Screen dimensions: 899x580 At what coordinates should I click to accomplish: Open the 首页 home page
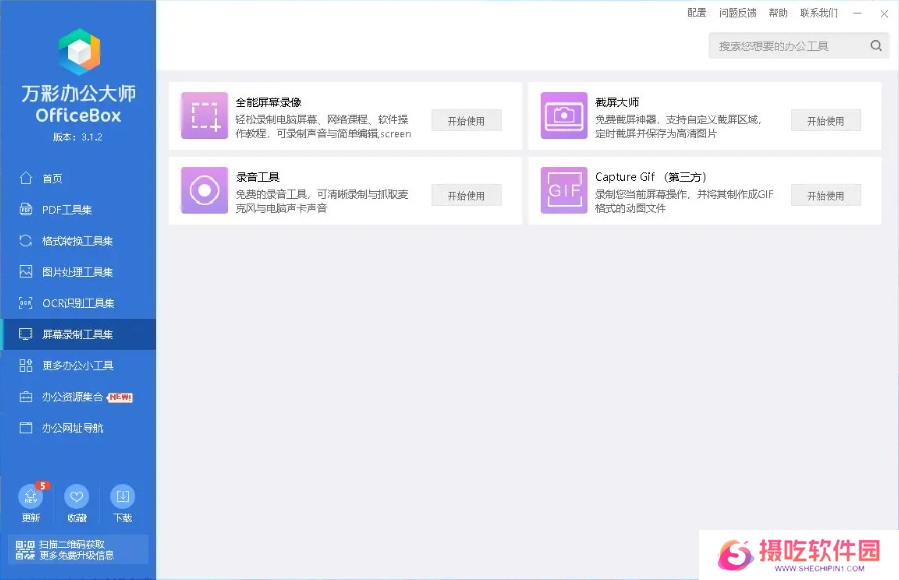52,179
